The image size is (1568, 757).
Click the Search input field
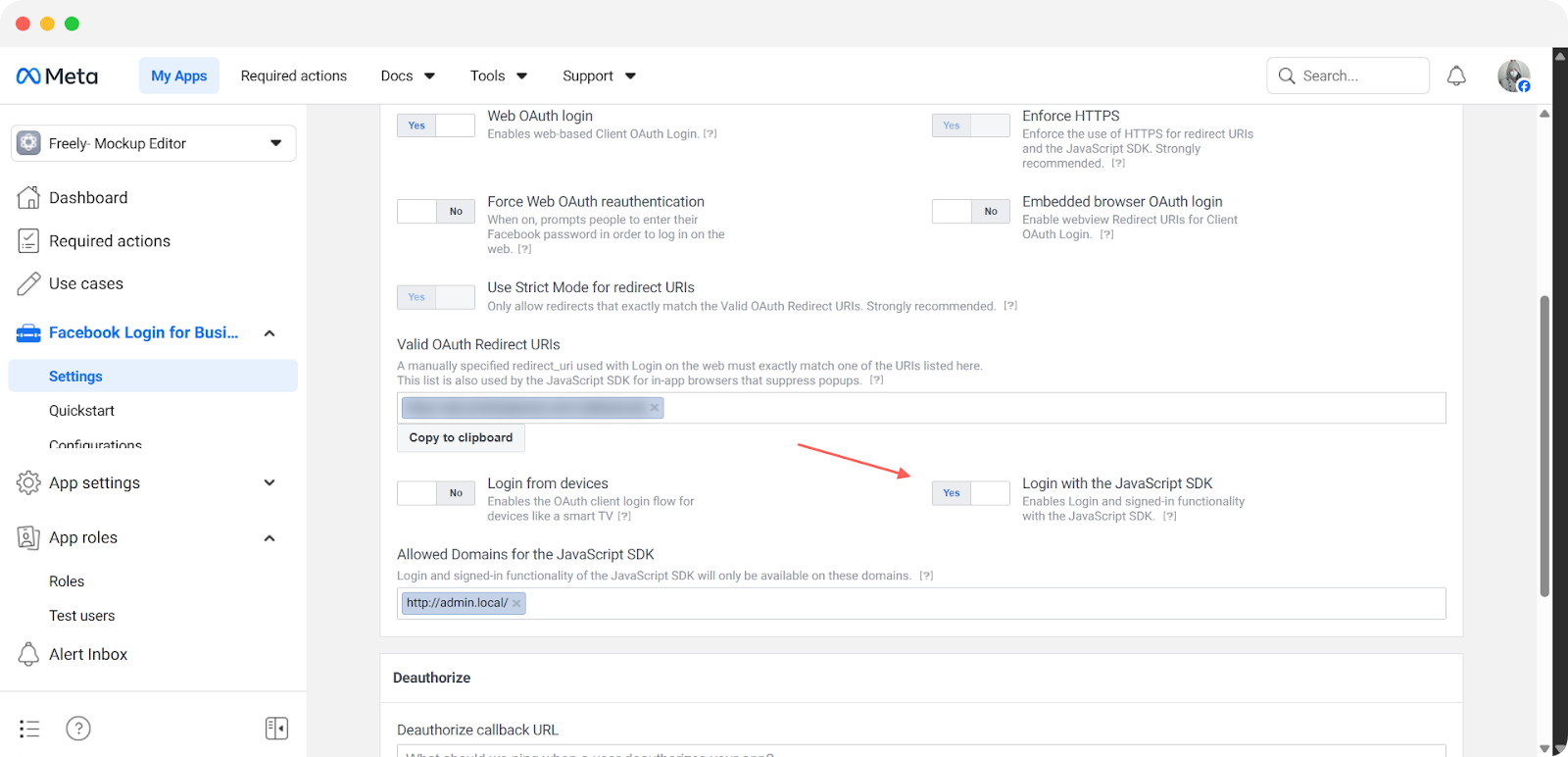pos(1348,76)
